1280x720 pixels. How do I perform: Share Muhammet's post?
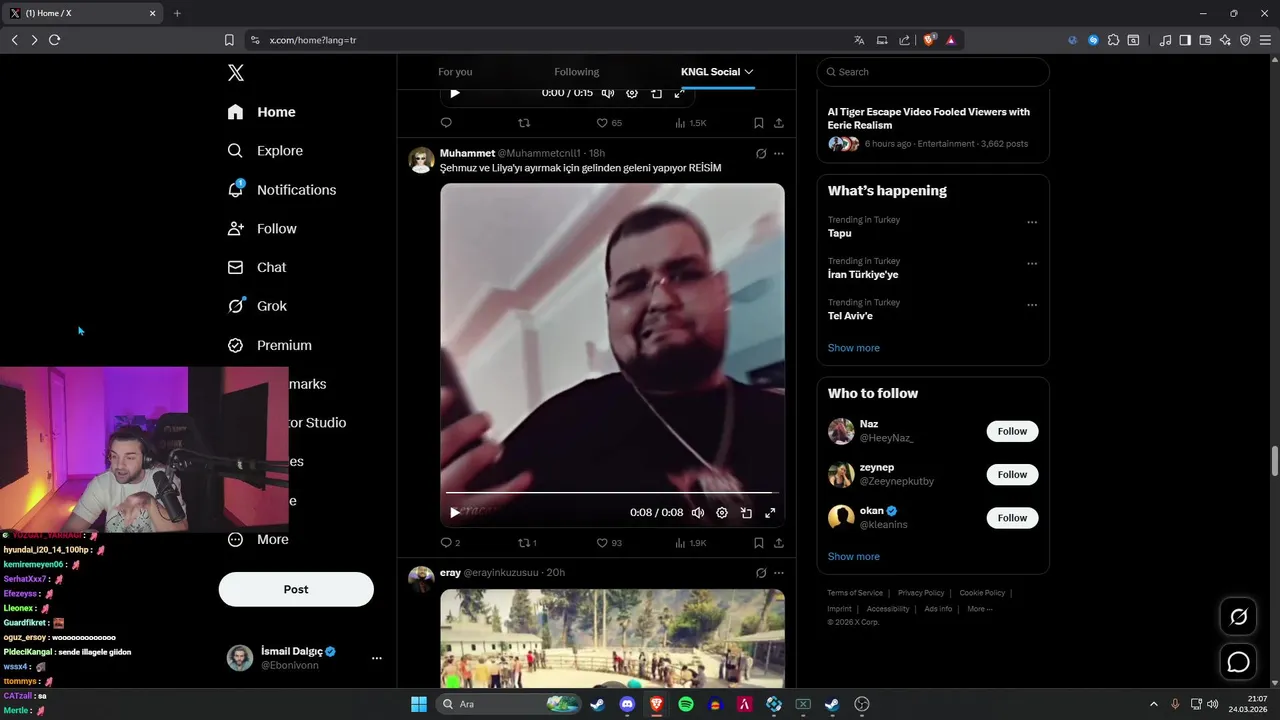779,543
